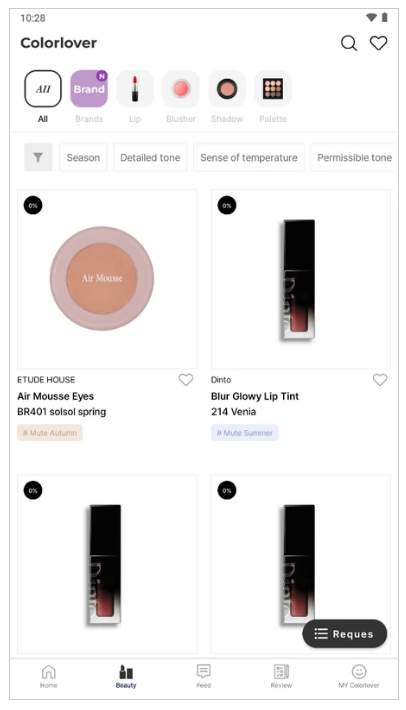Open the Air Mousse eyeshadow product image
The image size is (406, 710).
coord(107,279)
